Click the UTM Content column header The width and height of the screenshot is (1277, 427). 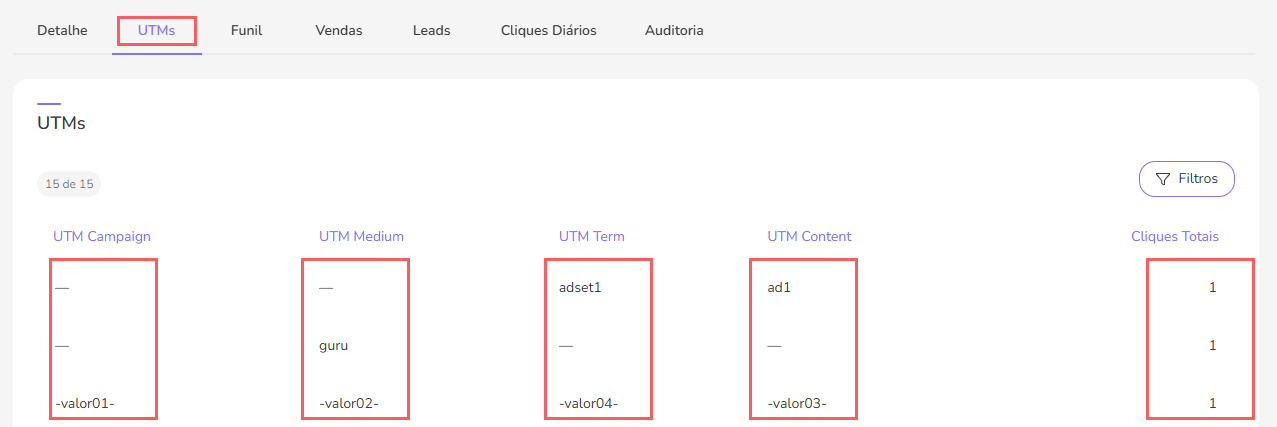pyautogui.click(x=809, y=236)
